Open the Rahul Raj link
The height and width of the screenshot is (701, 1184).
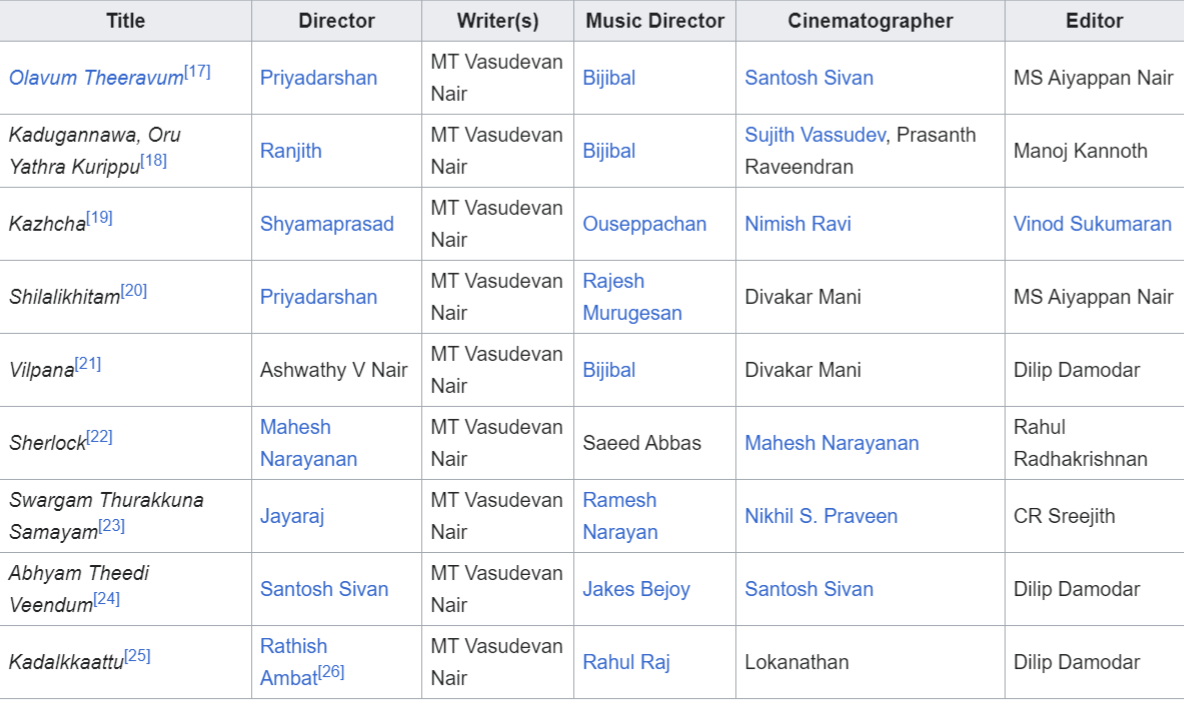(626, 662)
